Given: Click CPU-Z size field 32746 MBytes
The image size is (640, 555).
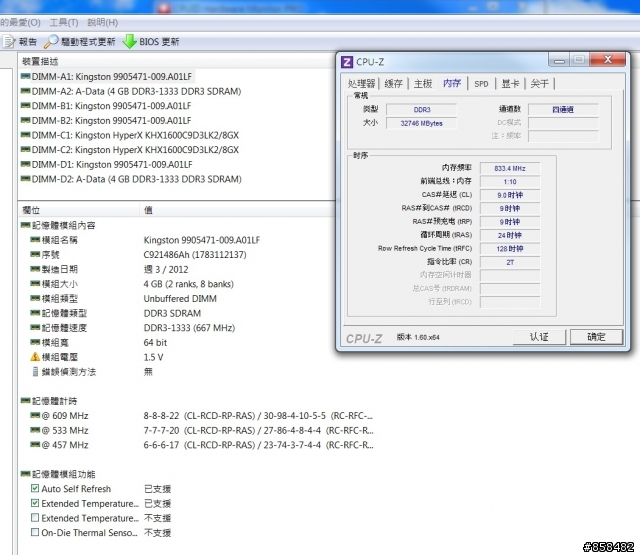Looking at the screenshot, I should pos(422,123).
